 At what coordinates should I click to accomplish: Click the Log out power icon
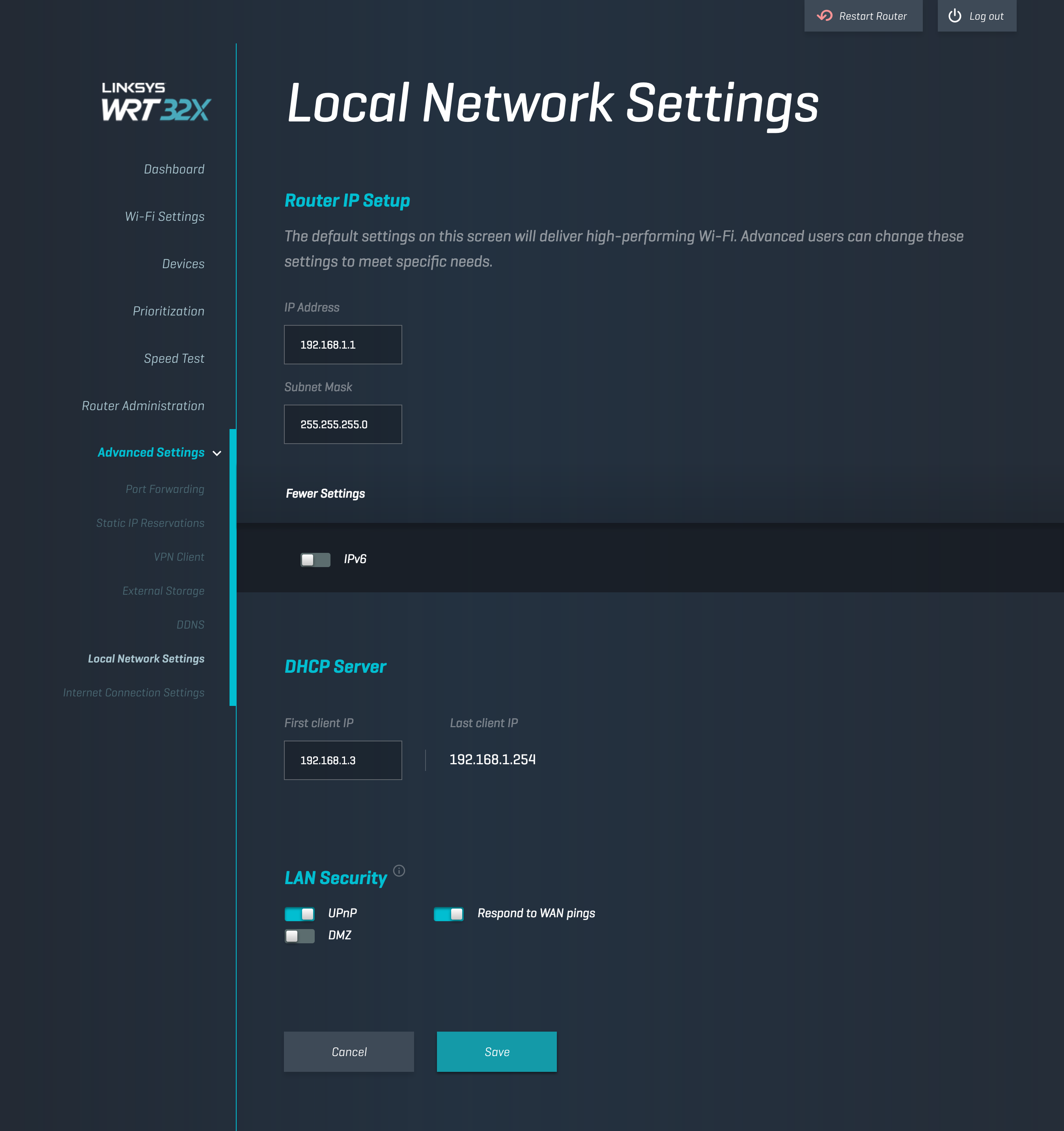tap(954, 16)
